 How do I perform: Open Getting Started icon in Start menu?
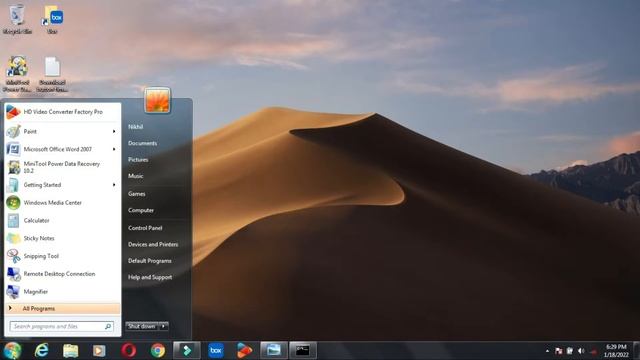pos(13,185)
